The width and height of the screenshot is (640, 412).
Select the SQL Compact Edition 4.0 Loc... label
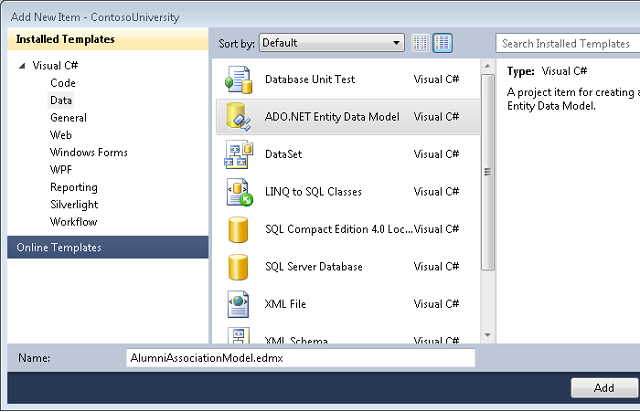(339, 229)
